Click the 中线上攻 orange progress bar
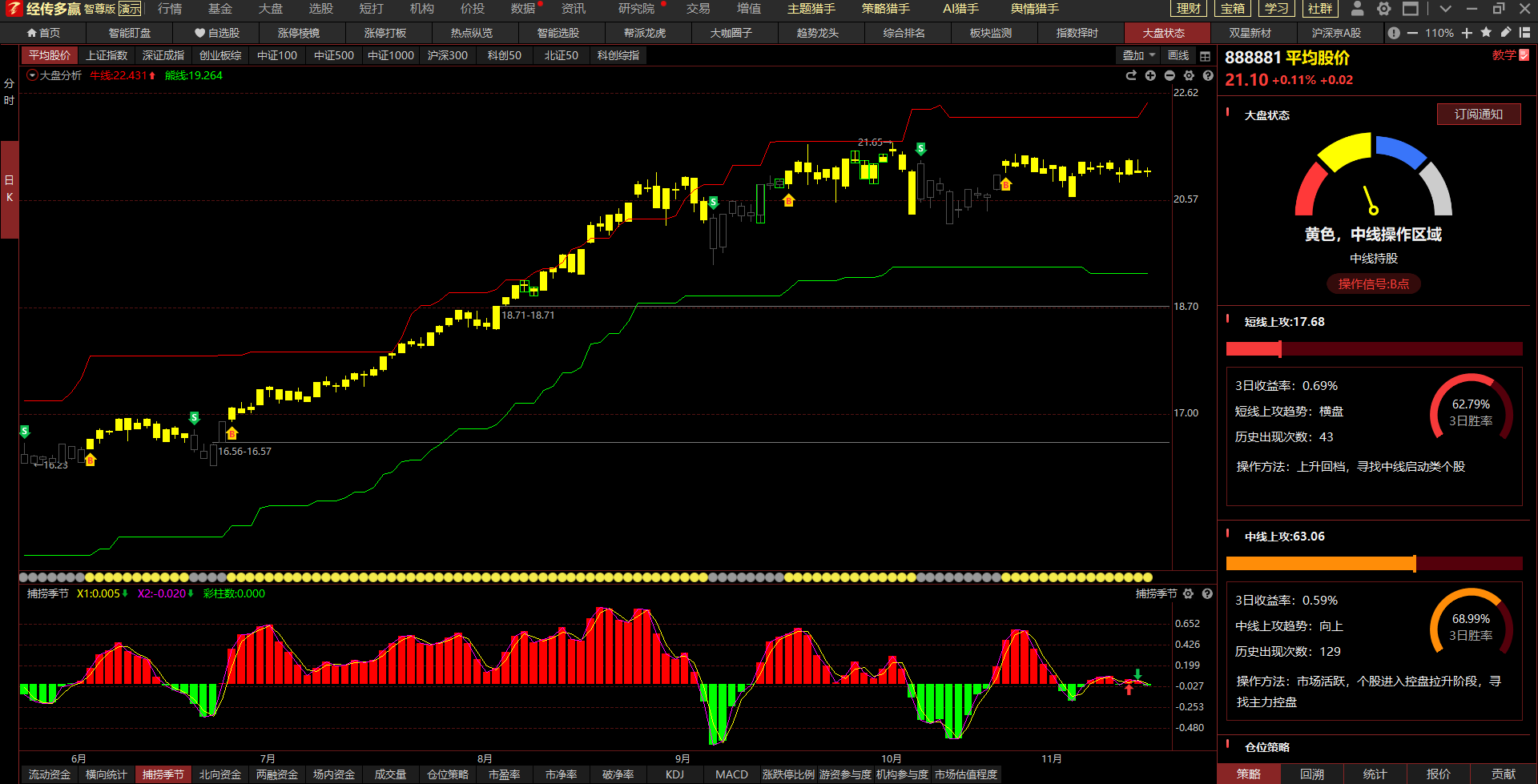 pyautogui.click(x=1320, y=564)
